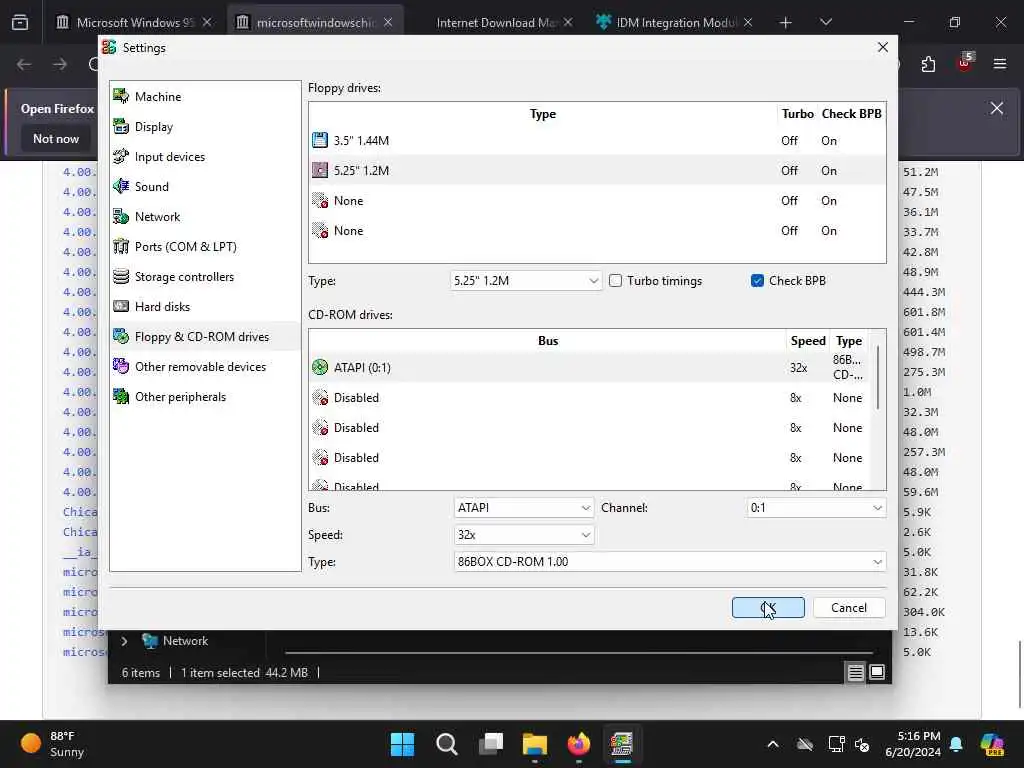This screenshot has height=768, width=1024.
Task: Open File Explorer from the taskbar
Action: [535, 744]
